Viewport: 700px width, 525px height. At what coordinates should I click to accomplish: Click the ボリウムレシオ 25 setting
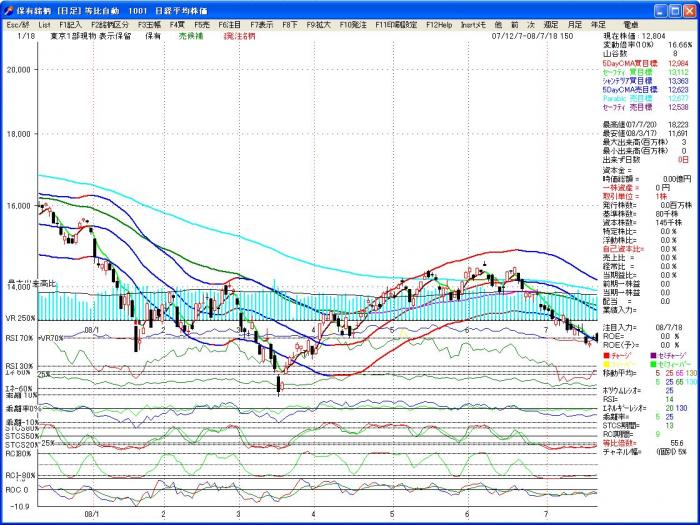[x=639, y=391]
